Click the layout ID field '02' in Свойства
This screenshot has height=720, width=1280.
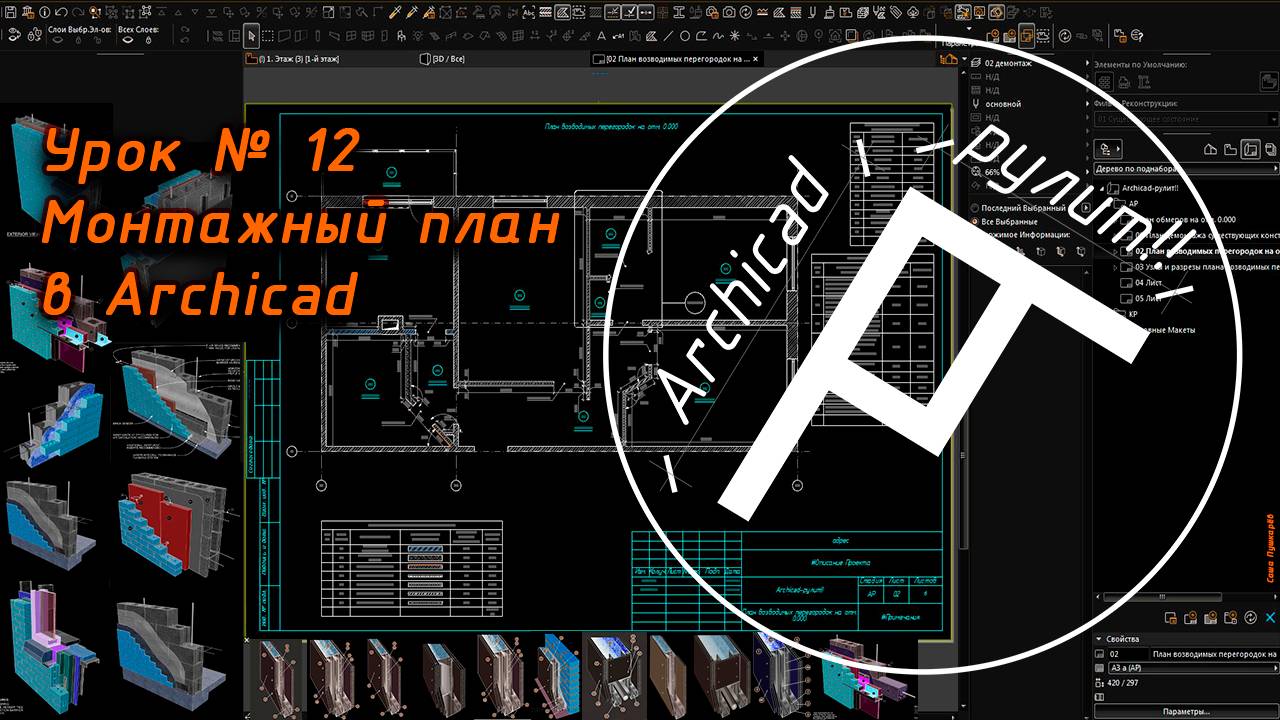pyautogui.click(x=1128, y=654)
